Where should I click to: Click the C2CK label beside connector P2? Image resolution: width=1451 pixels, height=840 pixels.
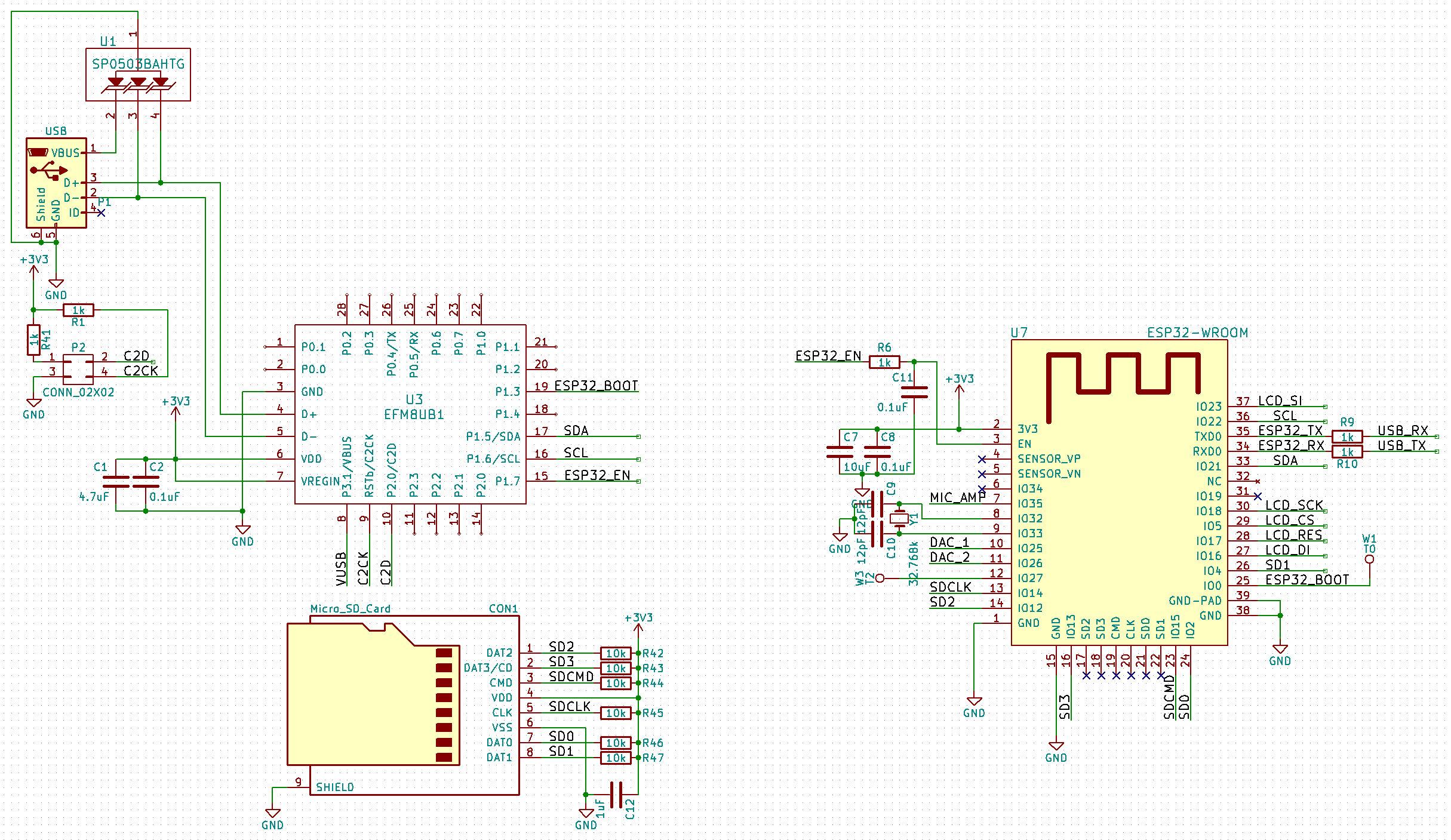point(141,371)
